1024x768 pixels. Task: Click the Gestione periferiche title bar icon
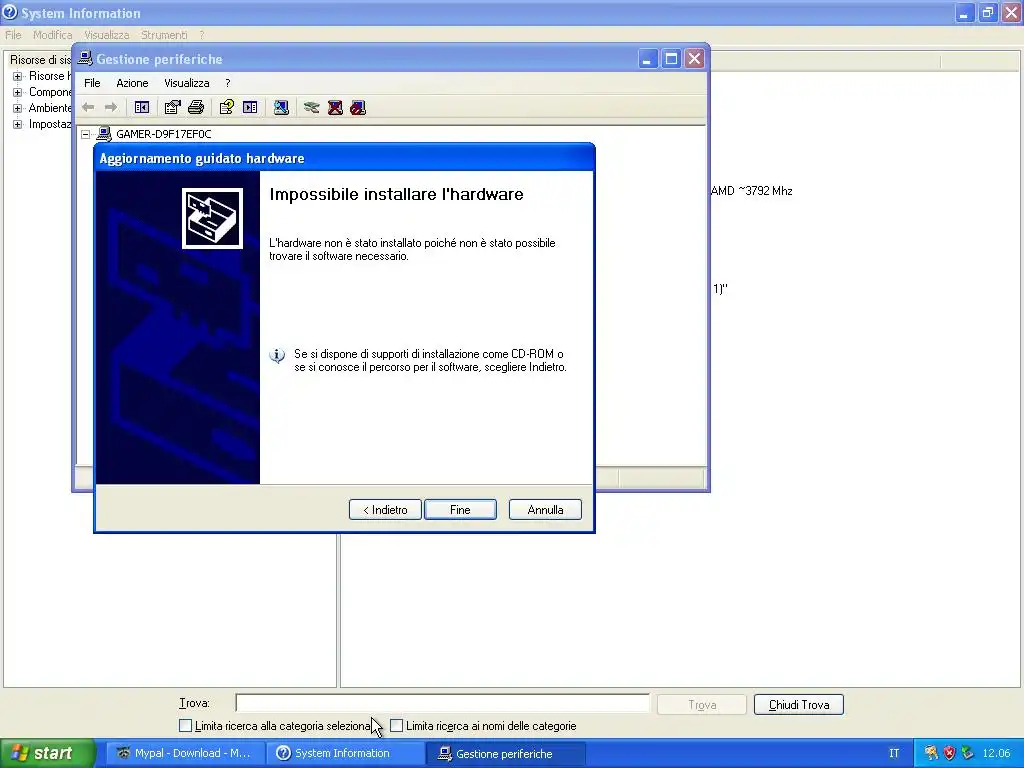point(85,59)
